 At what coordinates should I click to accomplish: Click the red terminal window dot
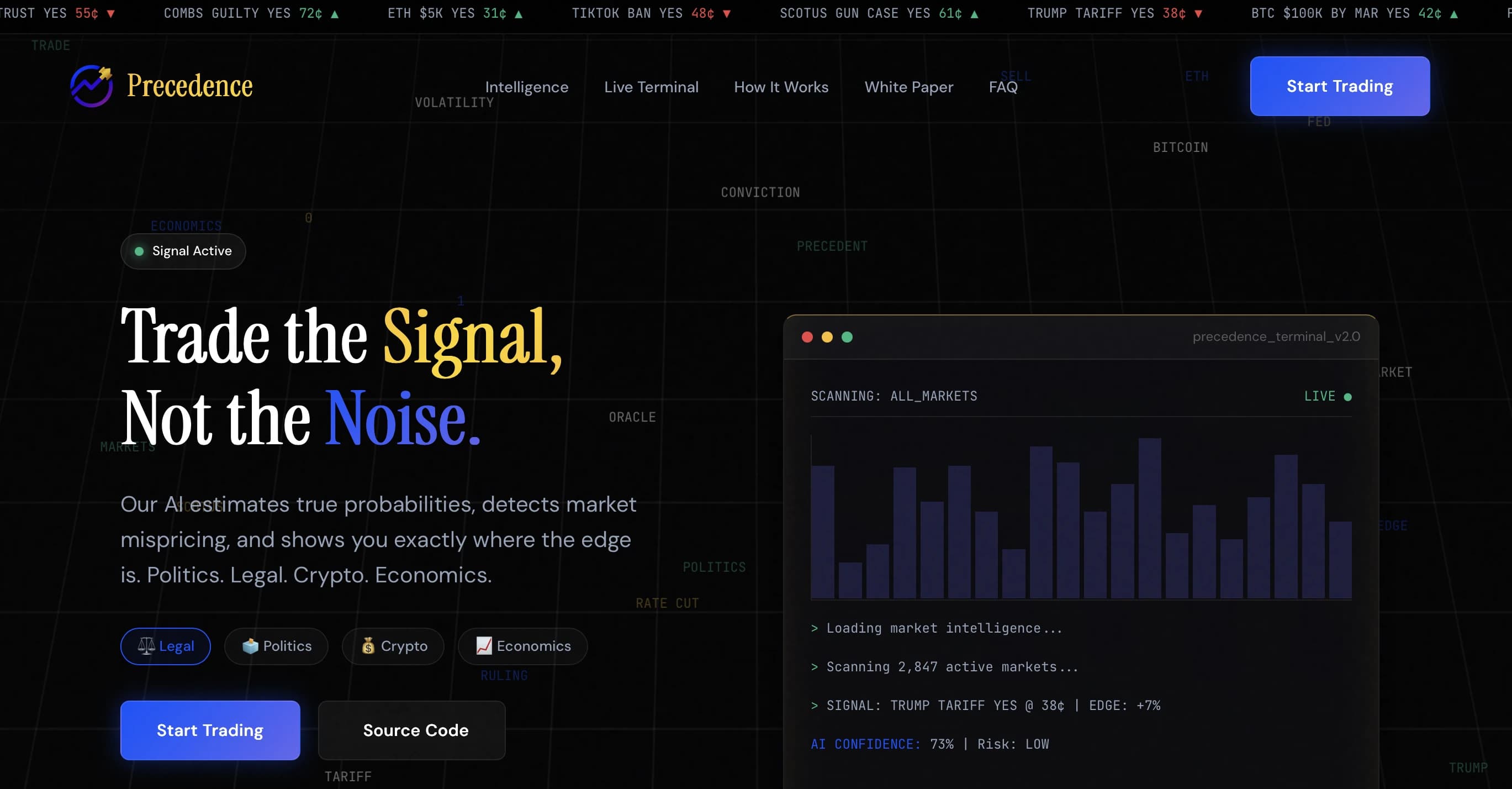click(807, 337)
